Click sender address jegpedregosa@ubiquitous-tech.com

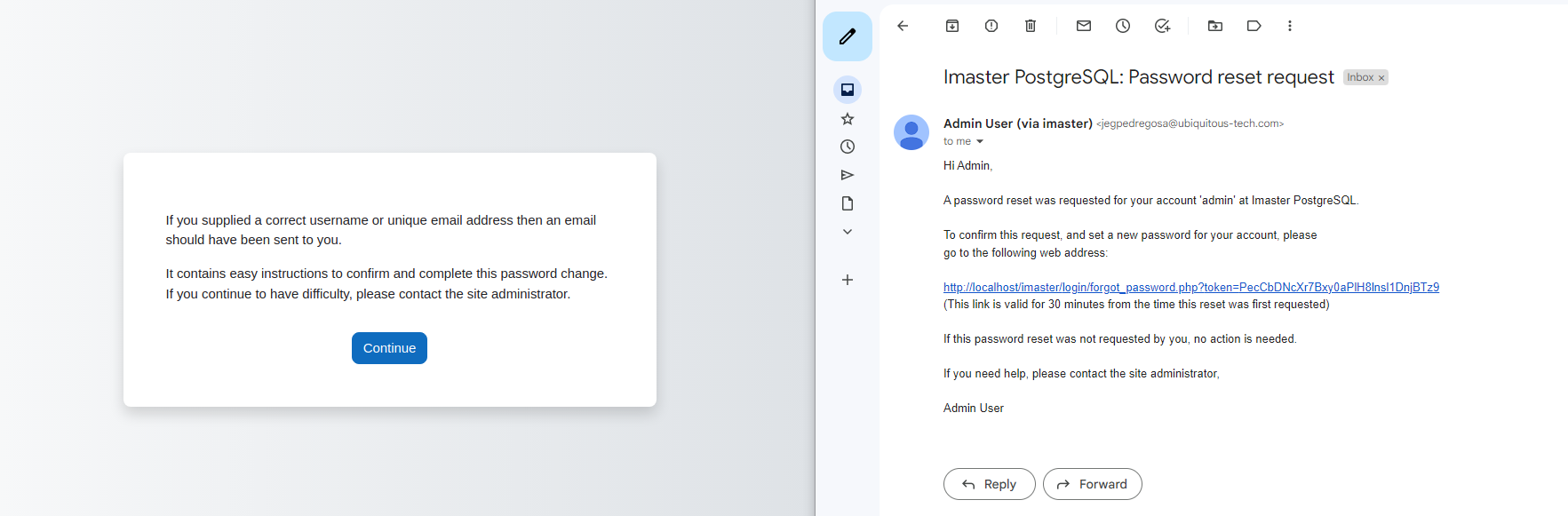pyautogui.click(x=1190, y=123)
